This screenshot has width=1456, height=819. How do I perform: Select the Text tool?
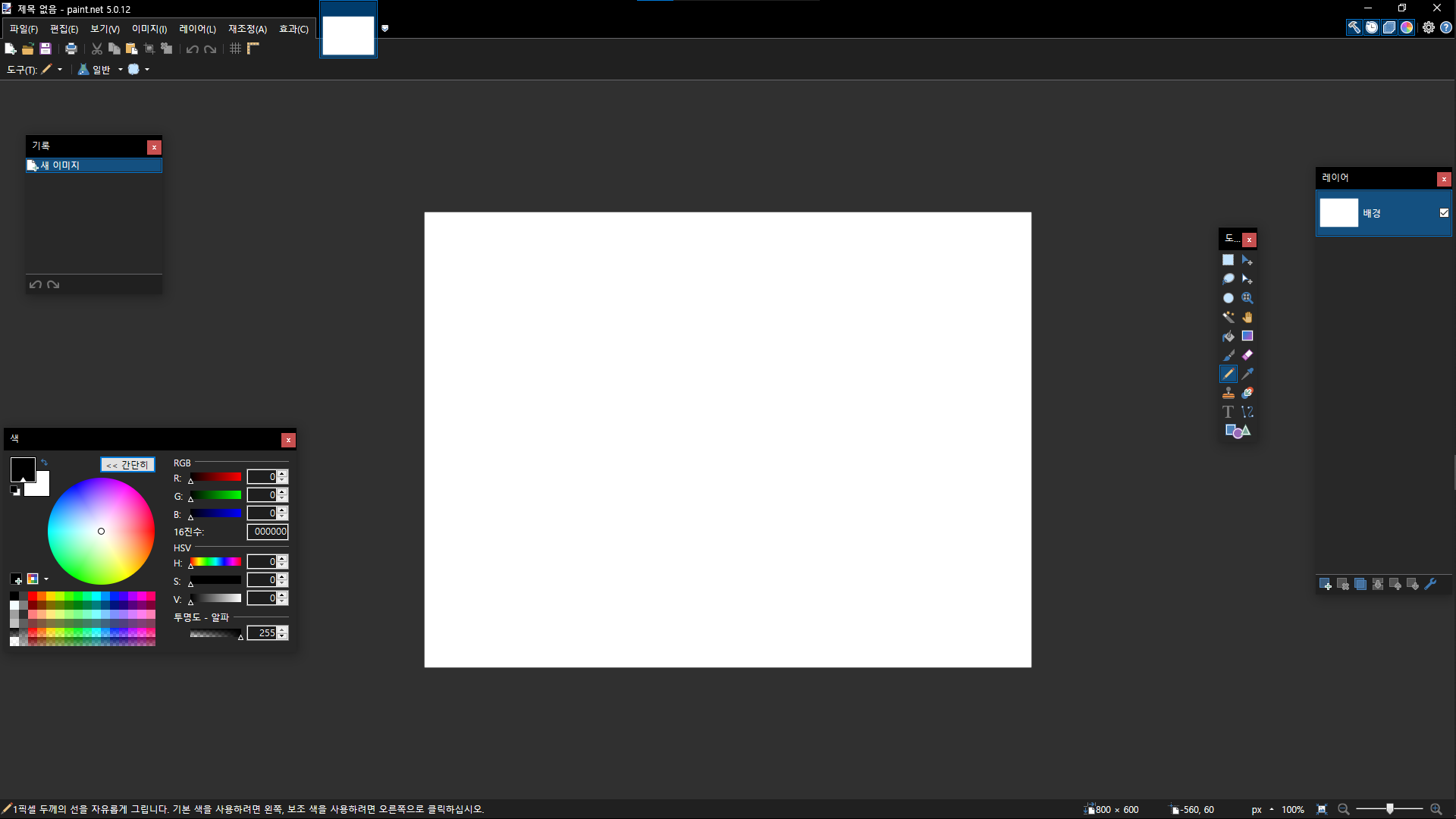tap(1228, 412)
